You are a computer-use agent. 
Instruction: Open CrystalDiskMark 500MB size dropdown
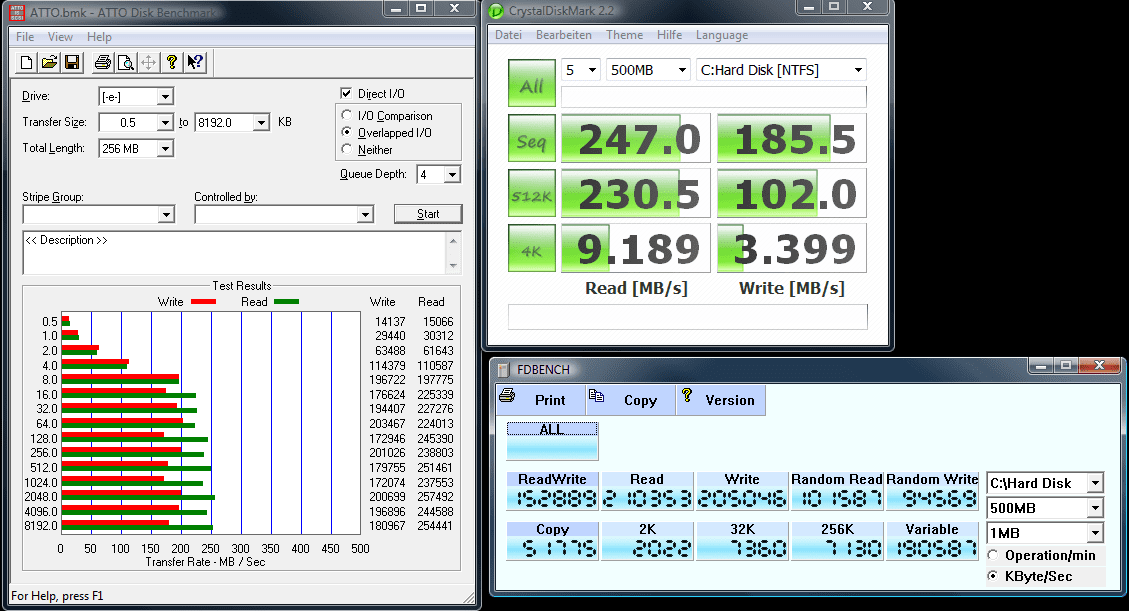click(x=682, y=70)
